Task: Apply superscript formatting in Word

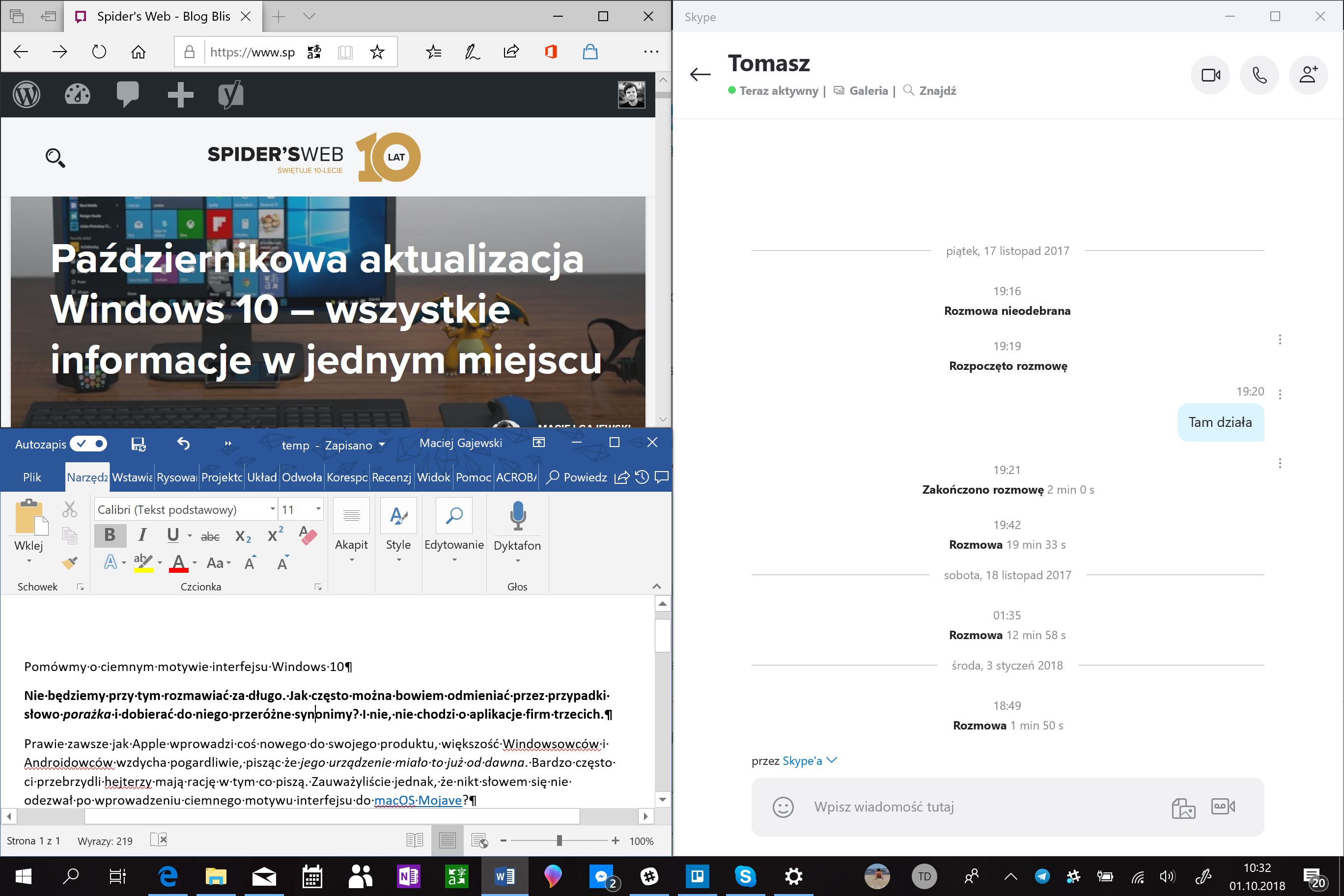Action: coord(275,534)
